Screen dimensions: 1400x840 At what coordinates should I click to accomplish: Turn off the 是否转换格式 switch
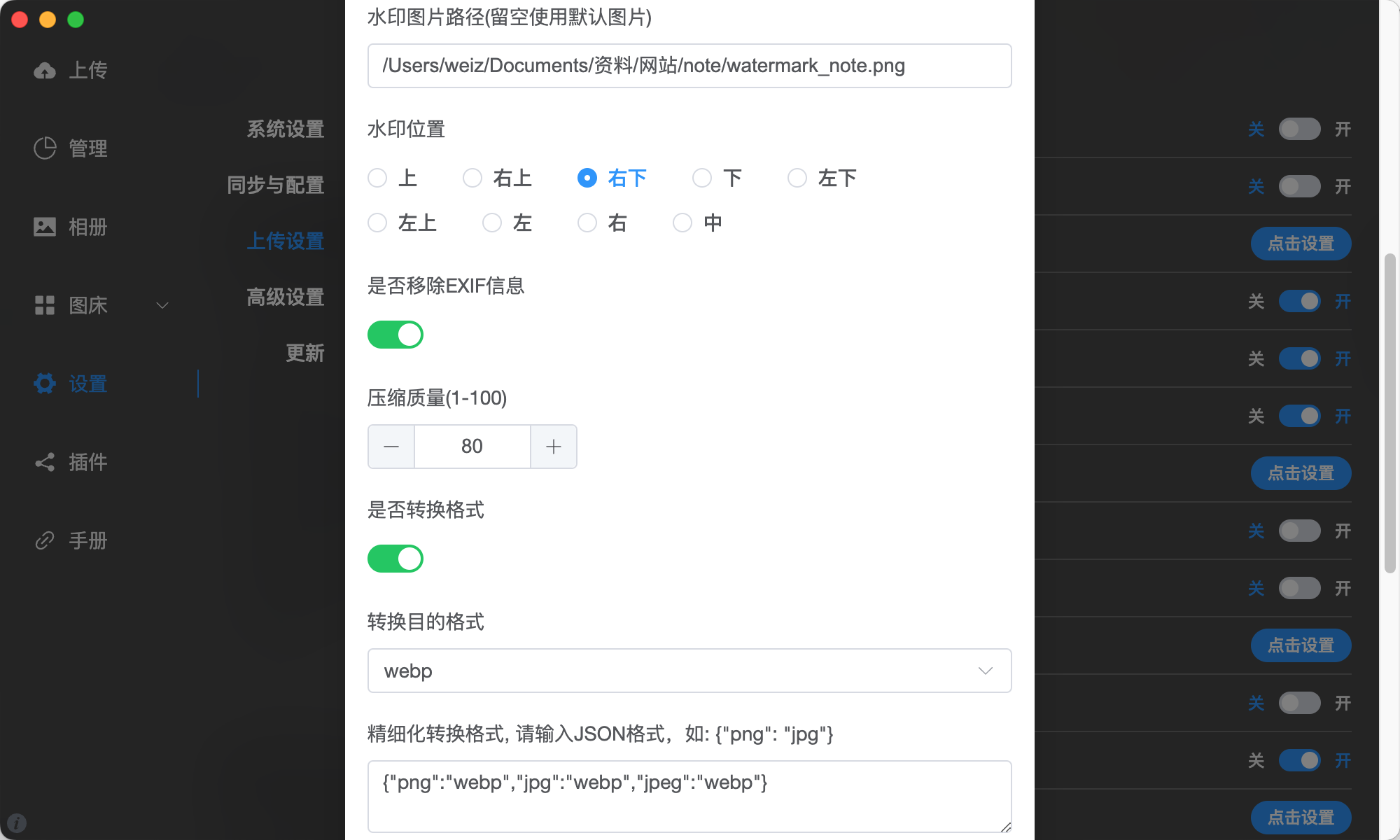pyautogui.click(x=395, y=559)
